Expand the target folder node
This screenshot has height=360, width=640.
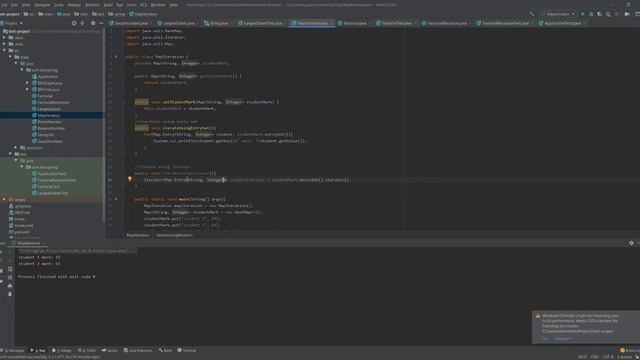click(x=4, y=200)
